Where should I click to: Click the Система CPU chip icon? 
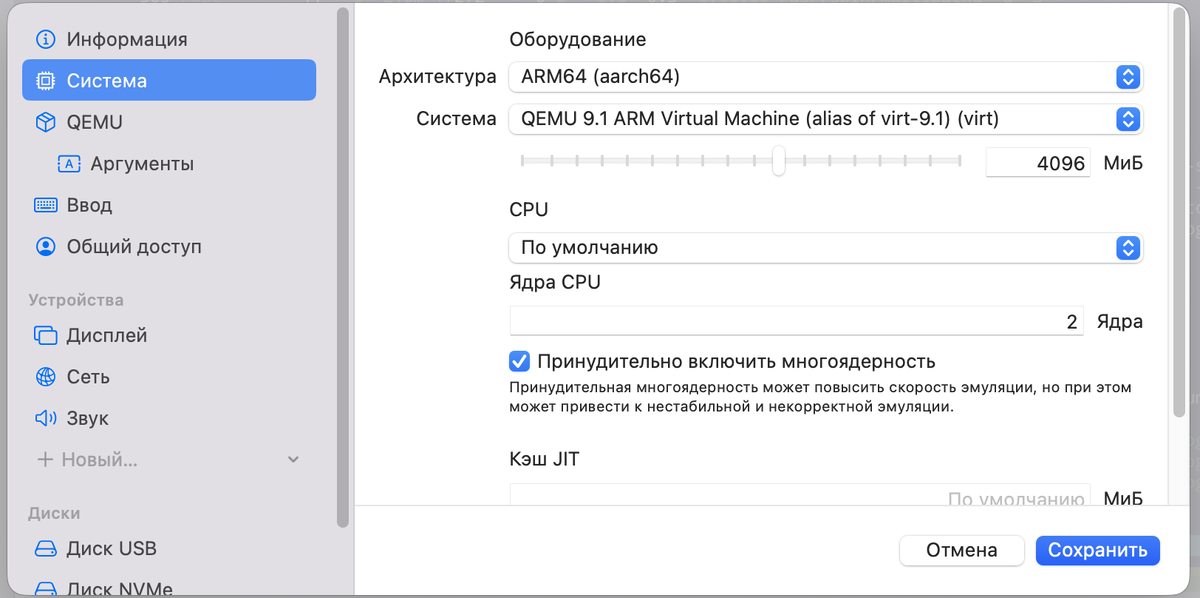pos(46,81)
